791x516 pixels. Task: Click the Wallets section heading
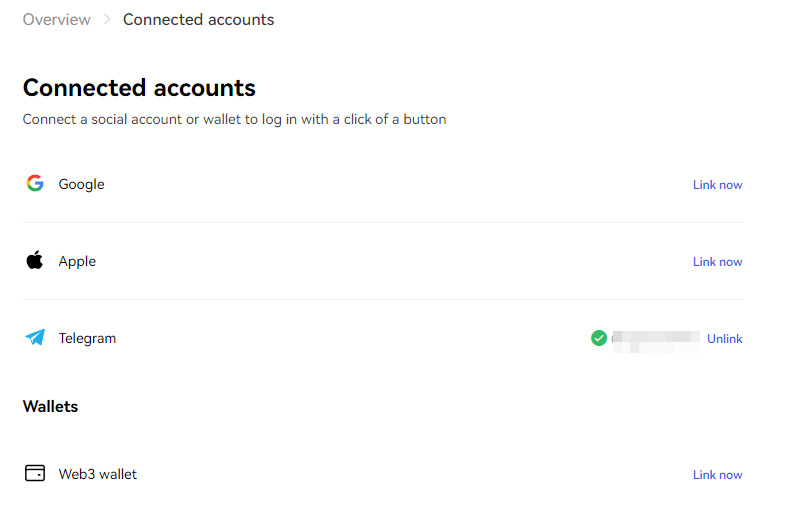pos(50,407)
